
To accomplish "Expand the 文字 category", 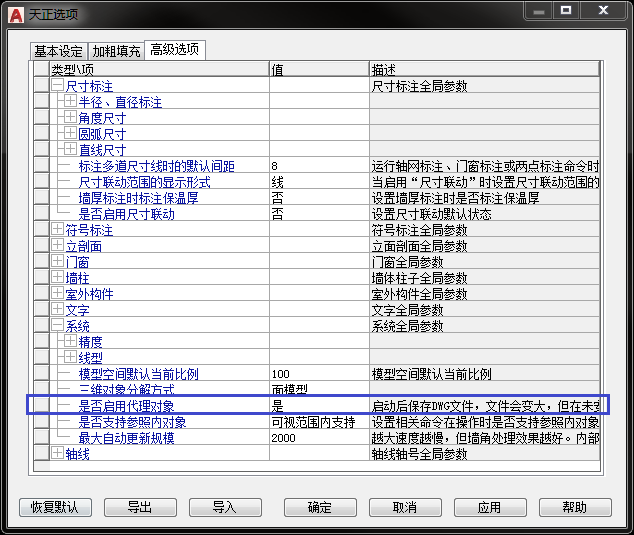I will 57,310.
